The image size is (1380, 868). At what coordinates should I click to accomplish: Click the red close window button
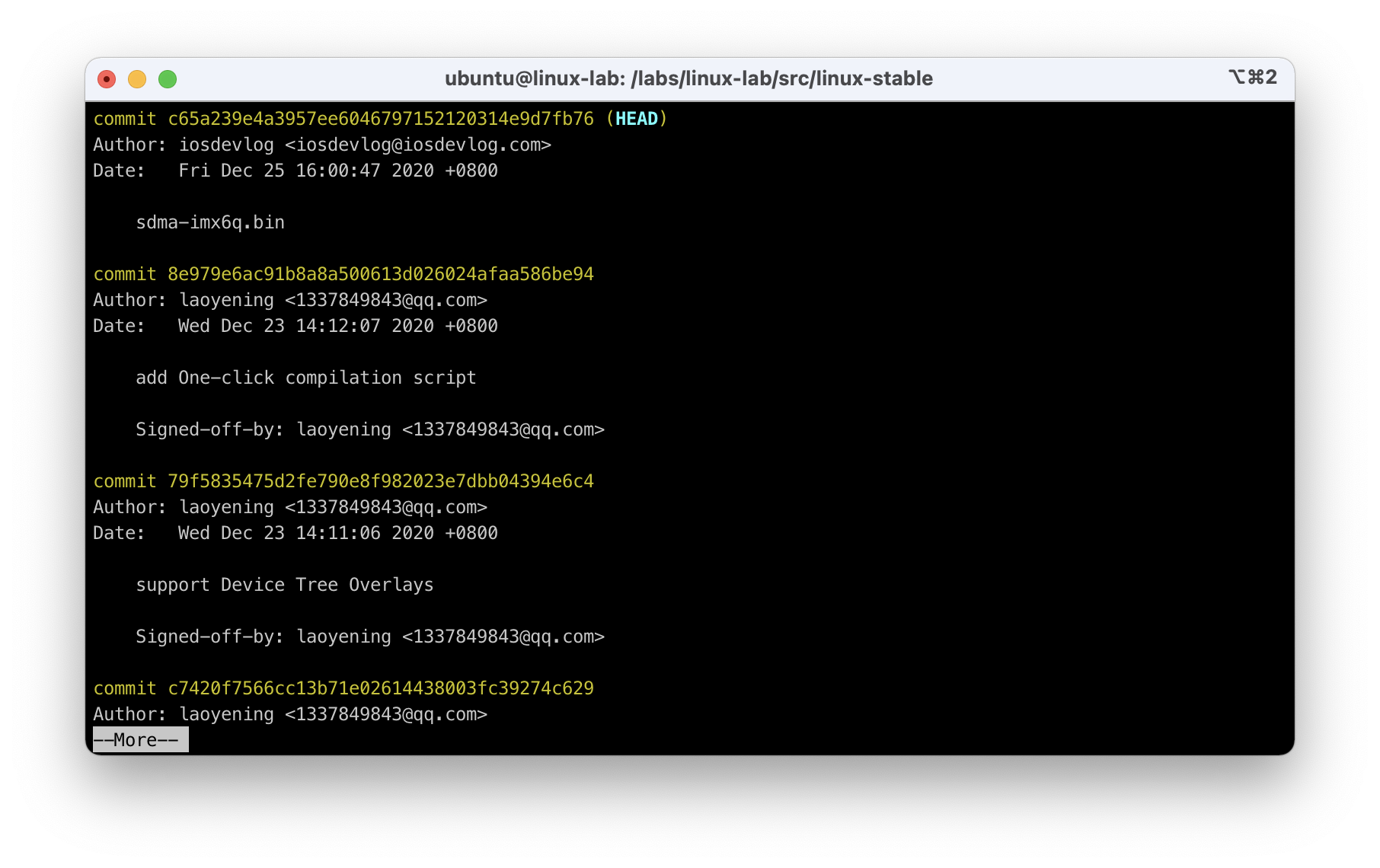pos(107,79)
